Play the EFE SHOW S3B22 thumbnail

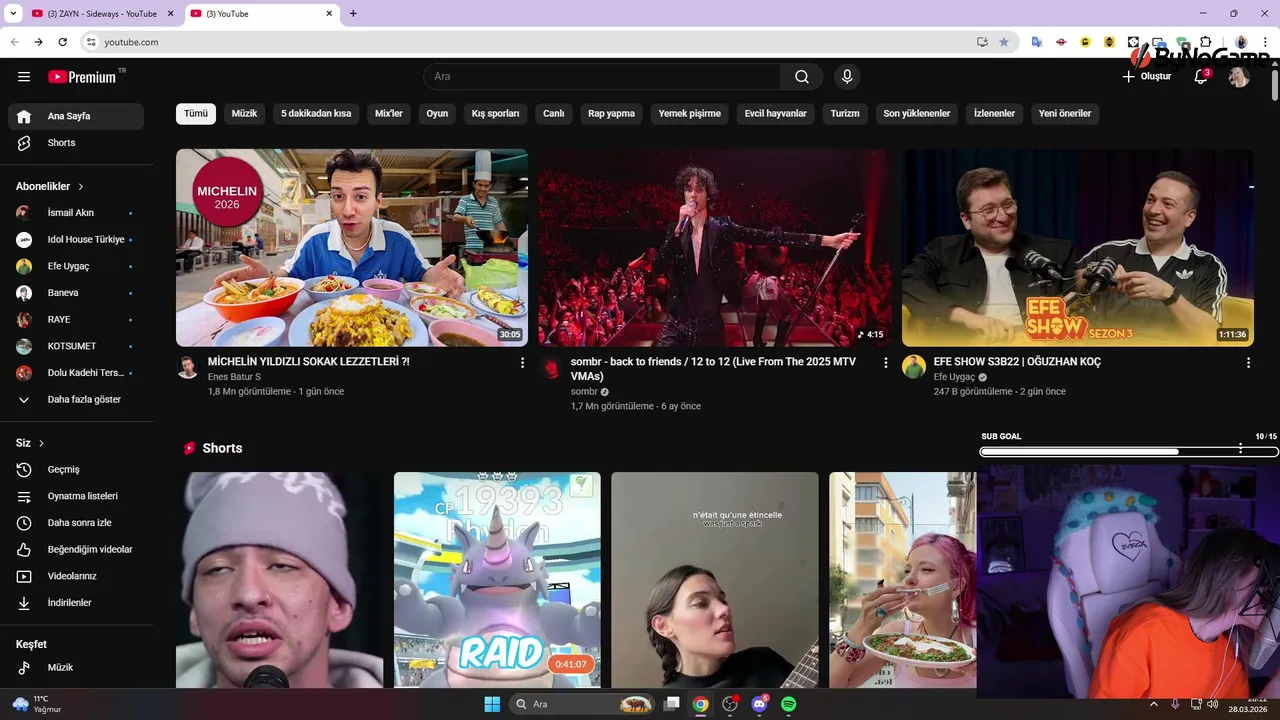coord(1078,248)
